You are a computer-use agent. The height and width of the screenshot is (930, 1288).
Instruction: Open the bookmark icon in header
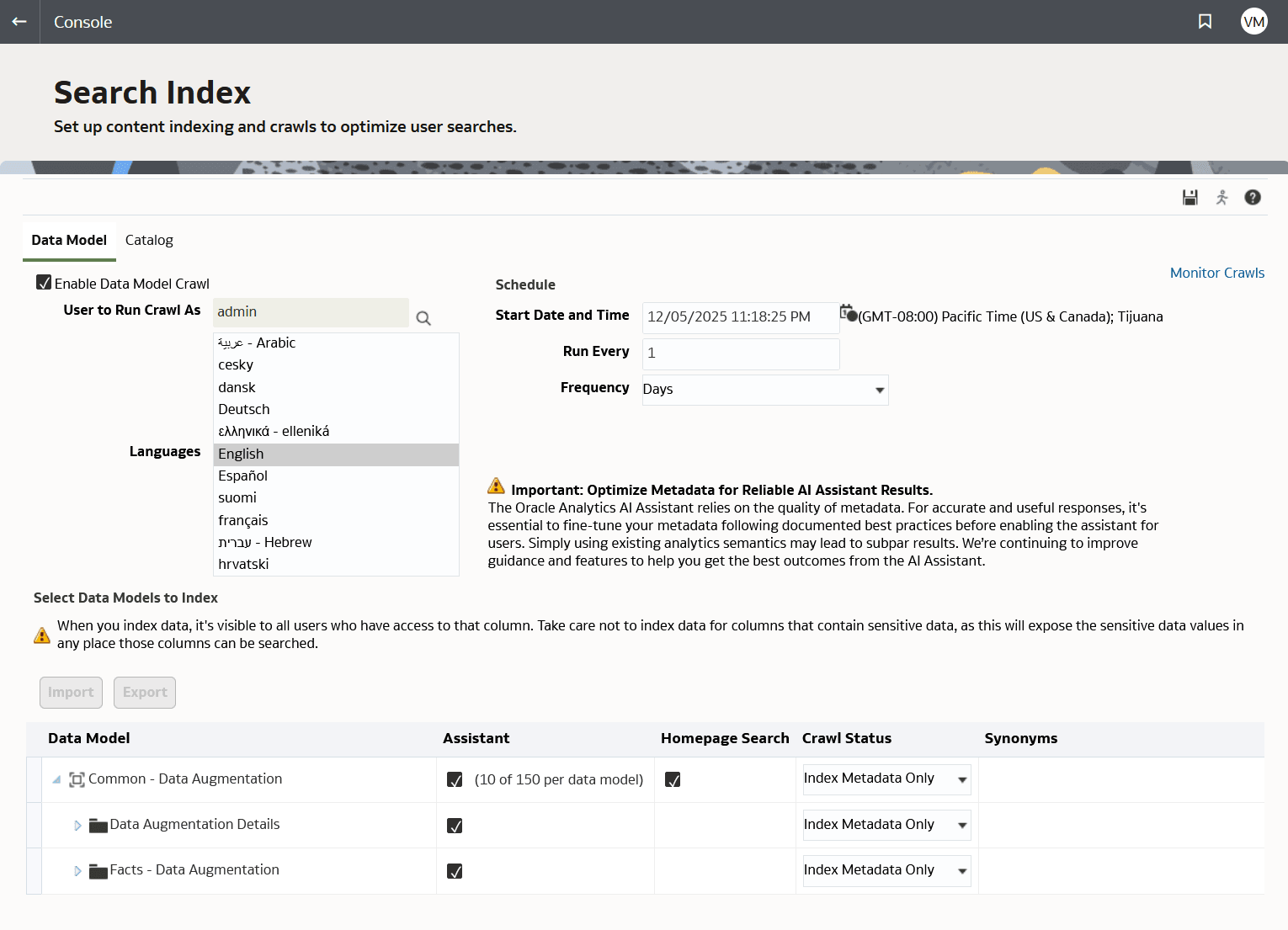point(1206,22)
